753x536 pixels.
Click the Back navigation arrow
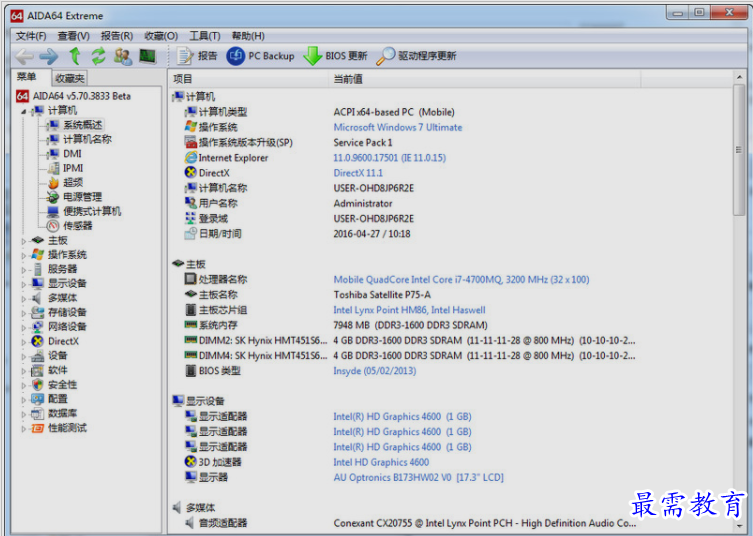pos(24,57)
